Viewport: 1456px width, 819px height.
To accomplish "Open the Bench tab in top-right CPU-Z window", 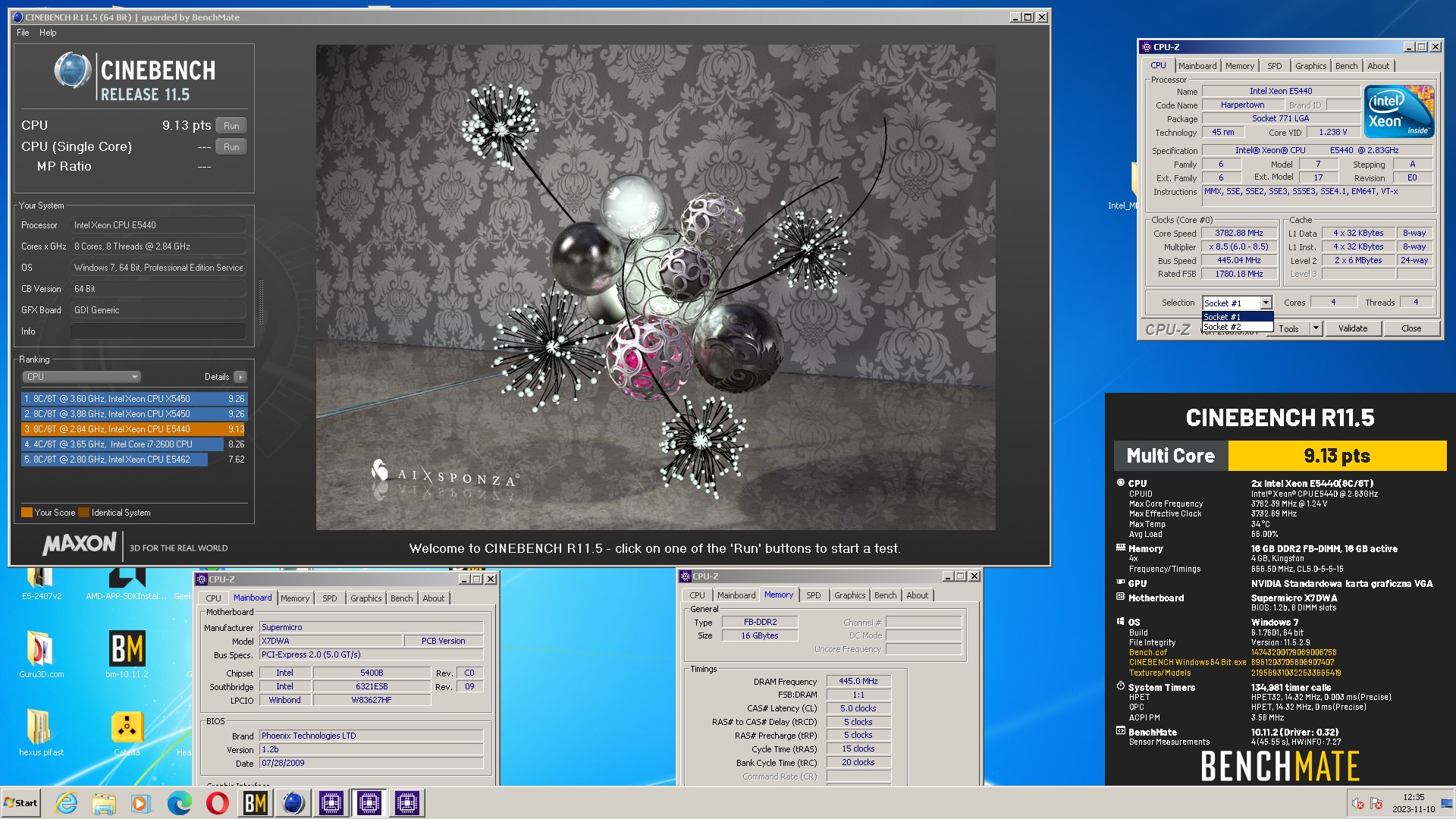I will click(x=1346, y=66).
